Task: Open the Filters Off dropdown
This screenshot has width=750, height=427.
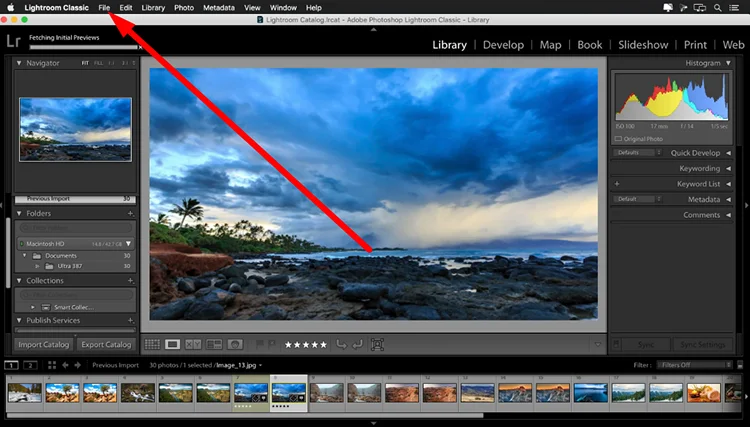Action: click(695, 365)
